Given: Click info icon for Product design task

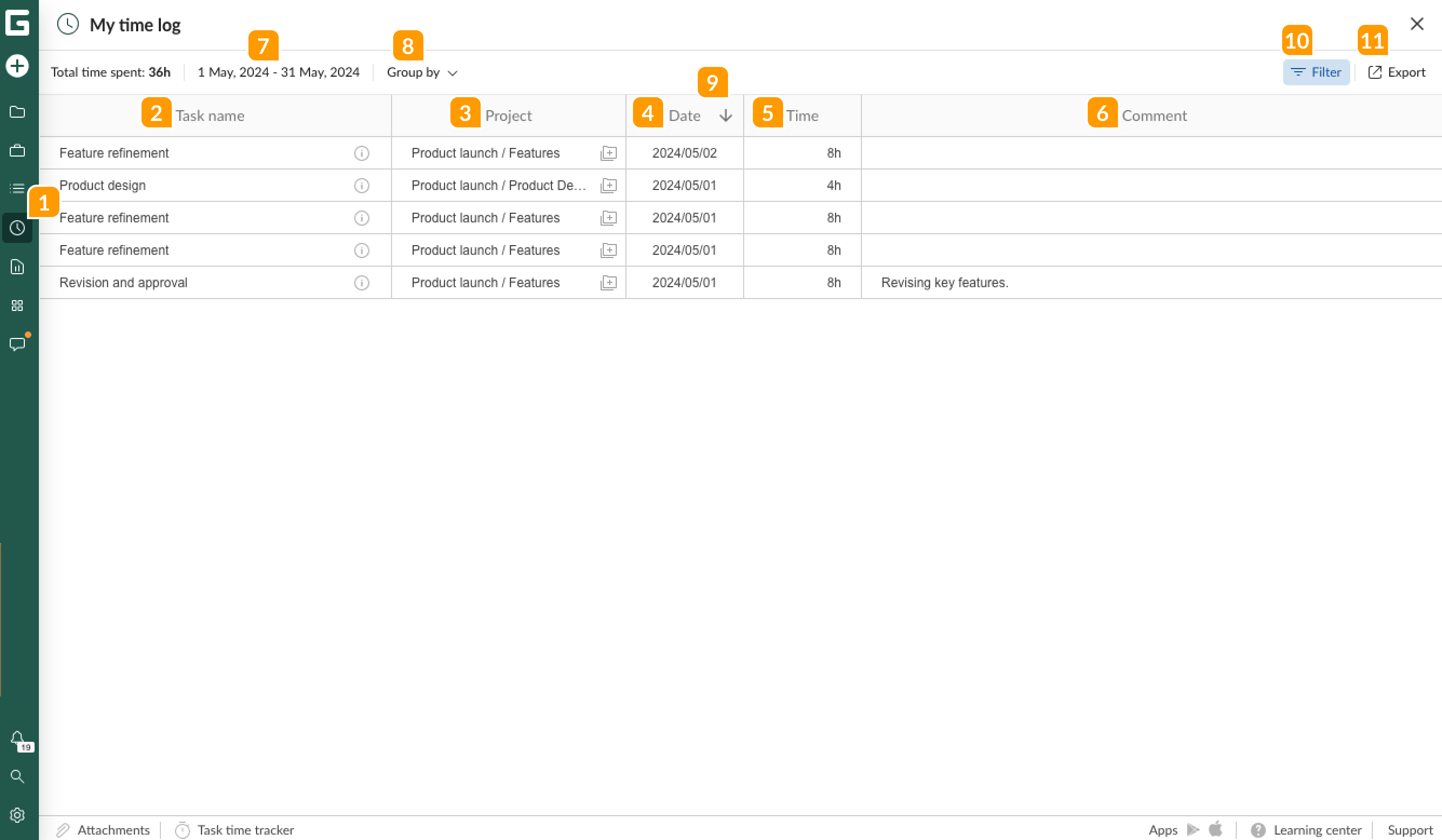Looking at the screenshot, I should [362, 186].
